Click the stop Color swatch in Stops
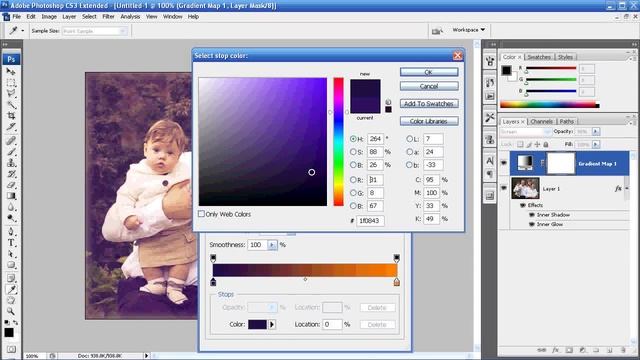The height and width of the screenshot is (360, 640). pos(257,324)
